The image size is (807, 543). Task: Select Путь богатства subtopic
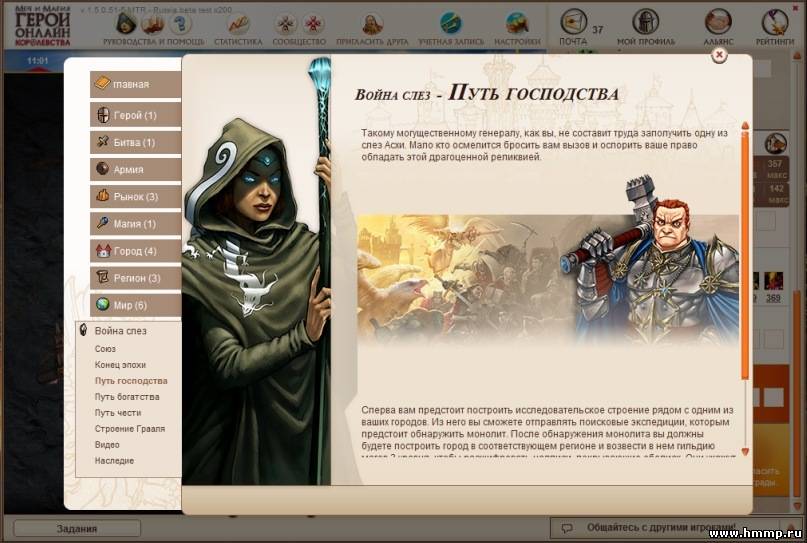(x=127, y=397)
